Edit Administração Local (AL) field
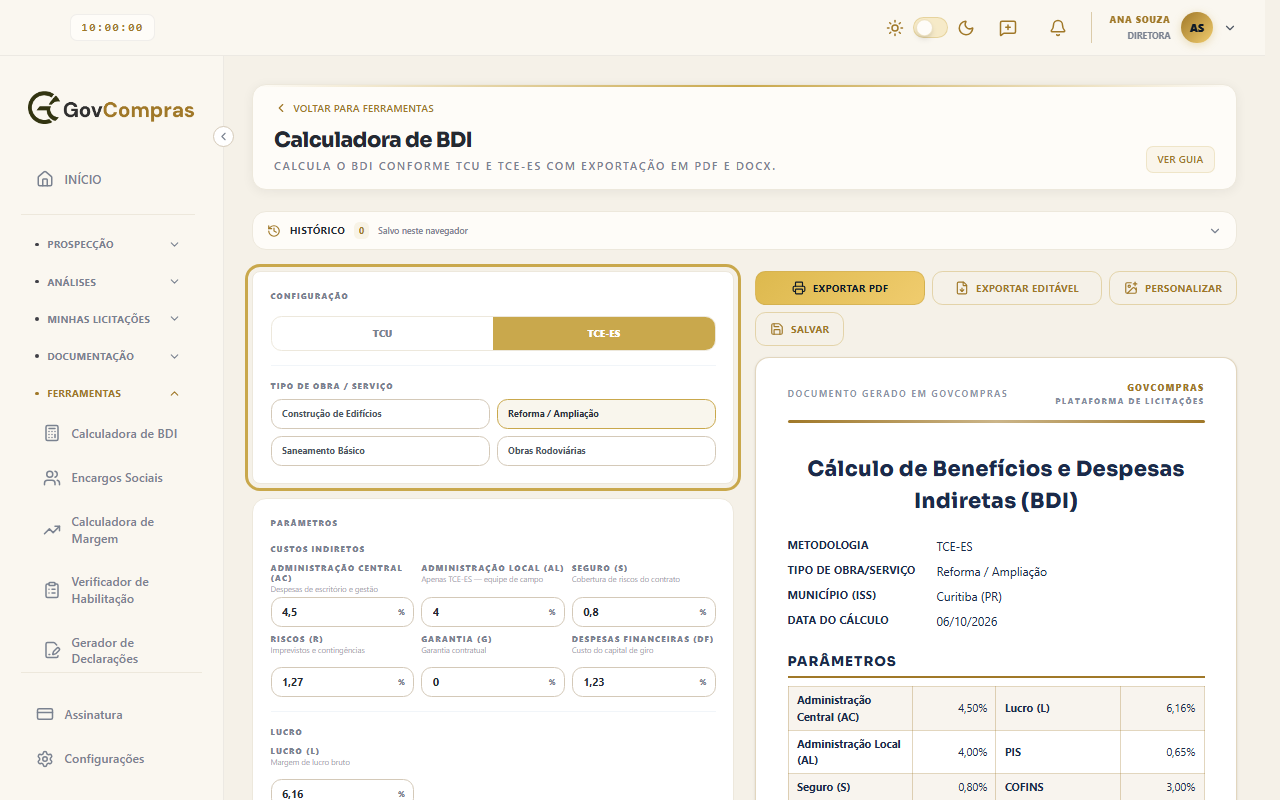 pos(493,612)
